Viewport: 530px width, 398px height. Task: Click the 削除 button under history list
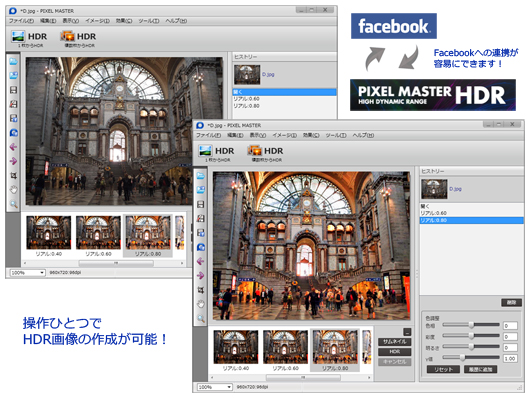tap(511, 302)
